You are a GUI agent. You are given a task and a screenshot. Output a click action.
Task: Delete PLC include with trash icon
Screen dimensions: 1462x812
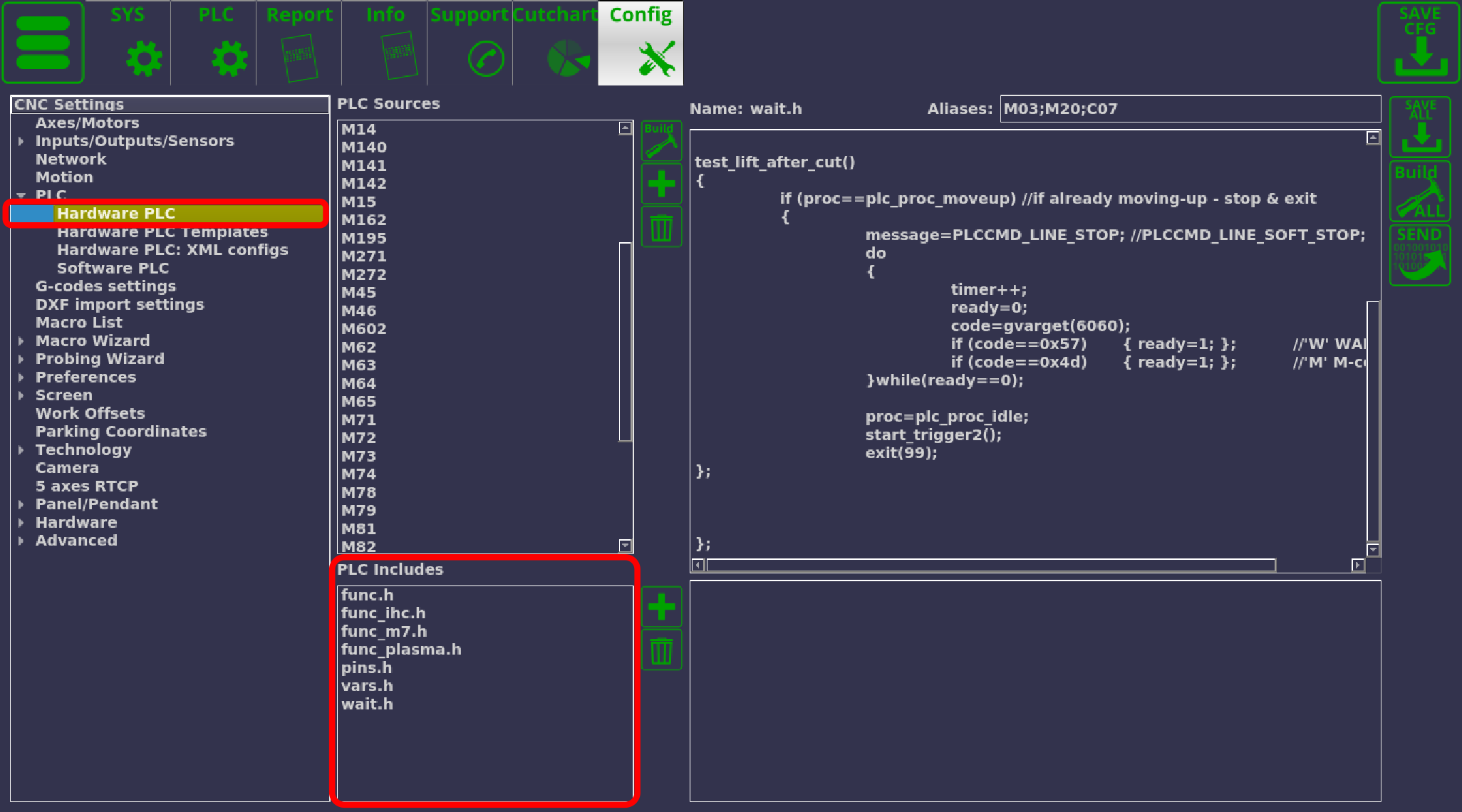(x=661, y=650)
